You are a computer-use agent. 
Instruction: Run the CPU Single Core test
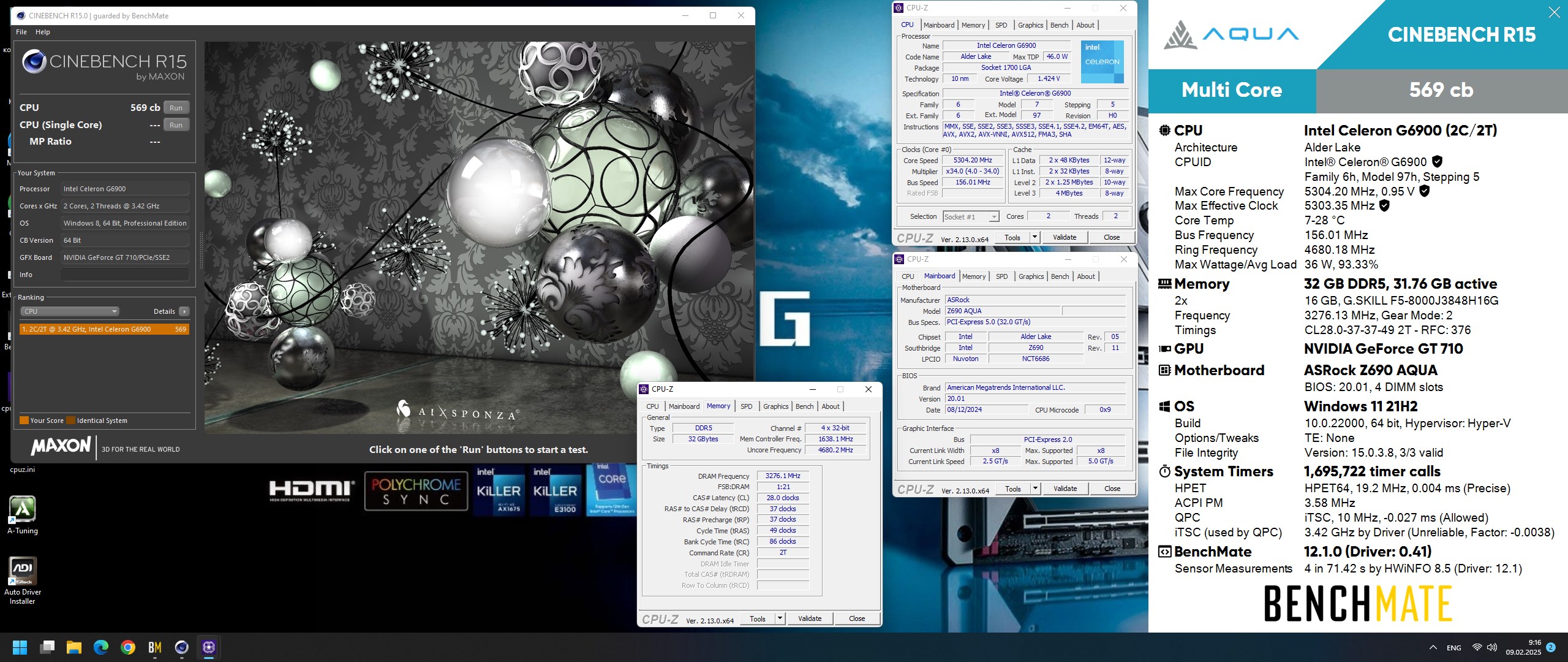[x=176, y=125]
